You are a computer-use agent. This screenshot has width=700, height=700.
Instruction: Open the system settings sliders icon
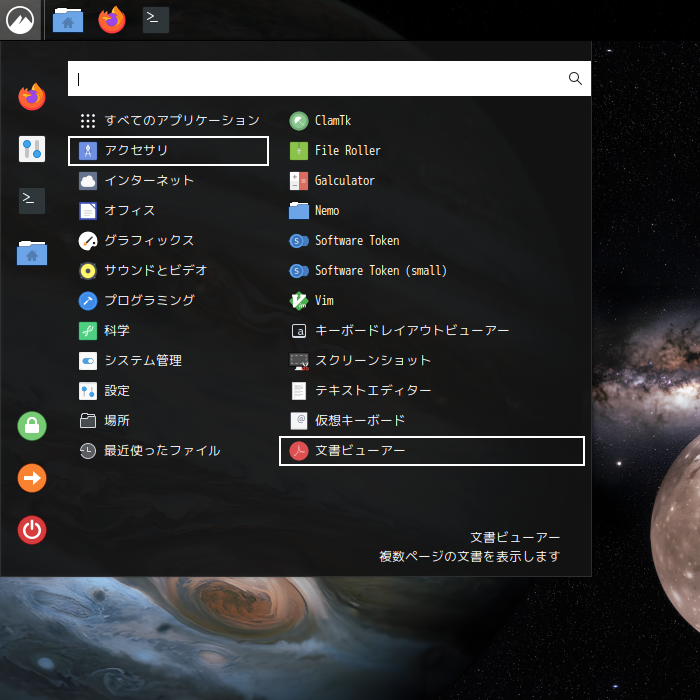click(x=32, y=149)
